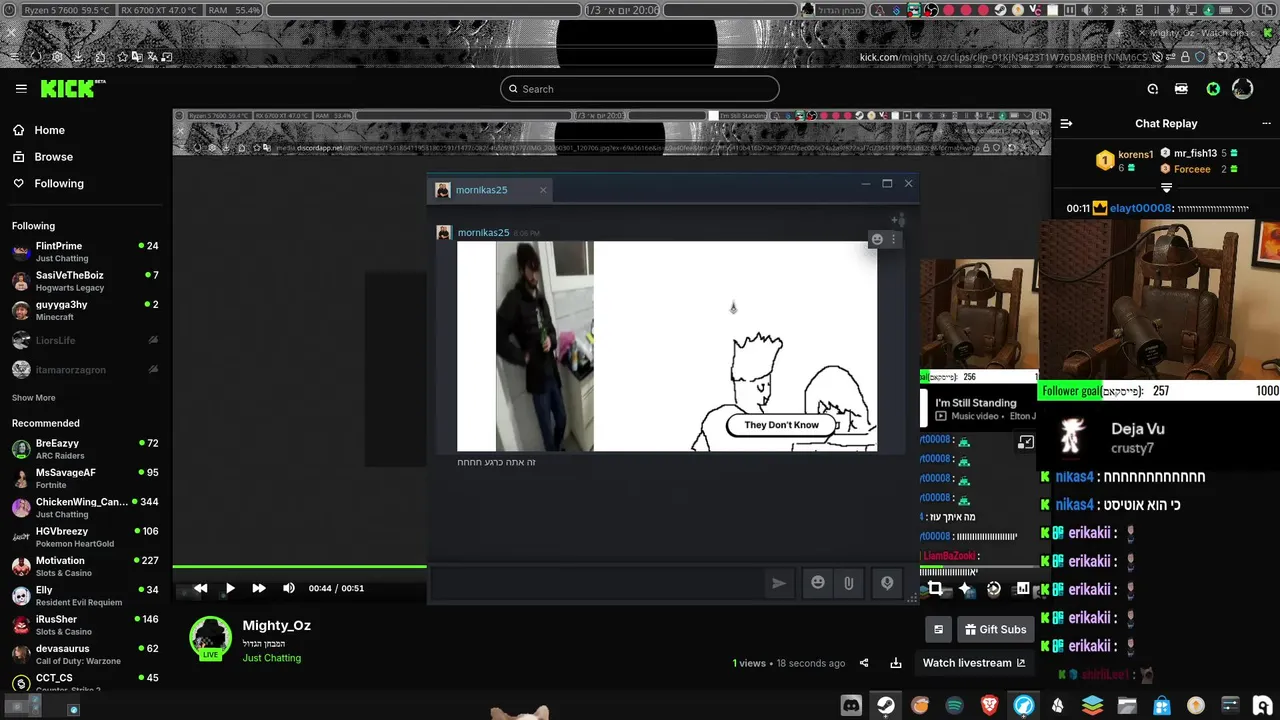Open SasiVeTheBoiz channel in Following list

[85, 281]
